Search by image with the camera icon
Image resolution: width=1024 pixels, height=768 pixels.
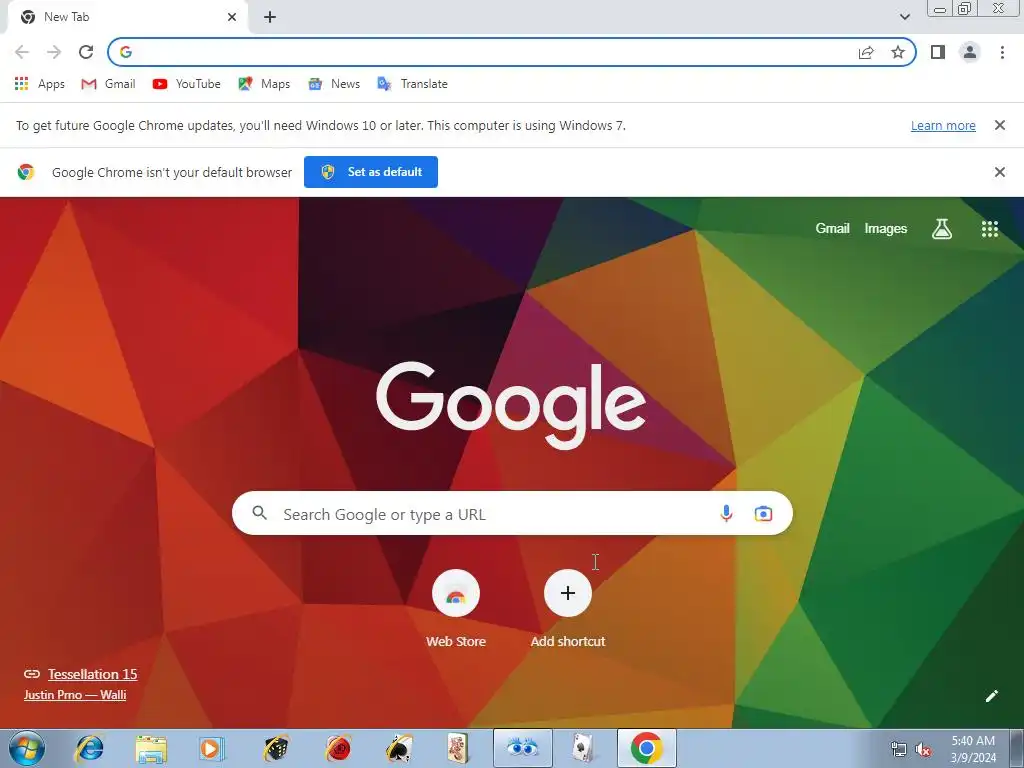763,514
